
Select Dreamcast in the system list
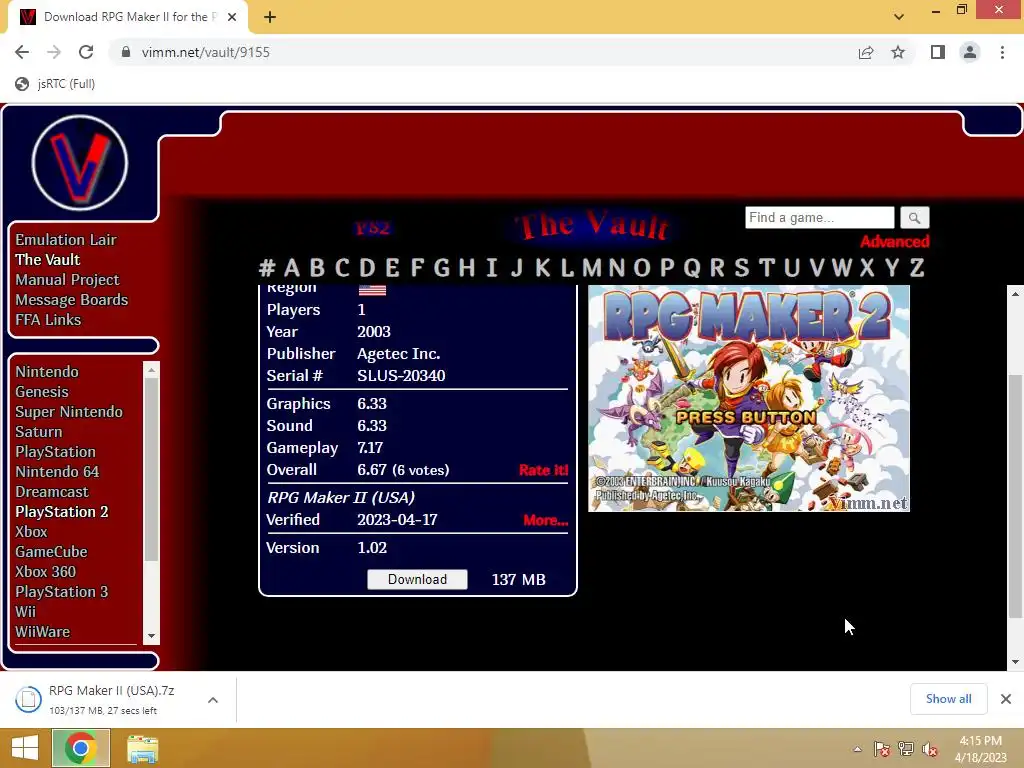tap(52, 492)
